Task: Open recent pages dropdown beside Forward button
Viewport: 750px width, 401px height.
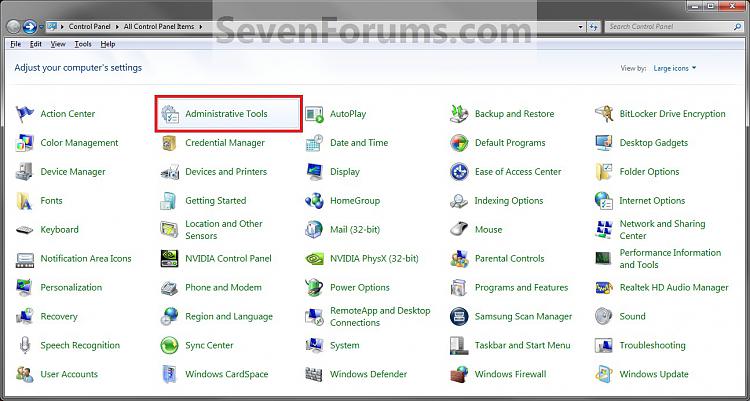Action: coord(41,27)
